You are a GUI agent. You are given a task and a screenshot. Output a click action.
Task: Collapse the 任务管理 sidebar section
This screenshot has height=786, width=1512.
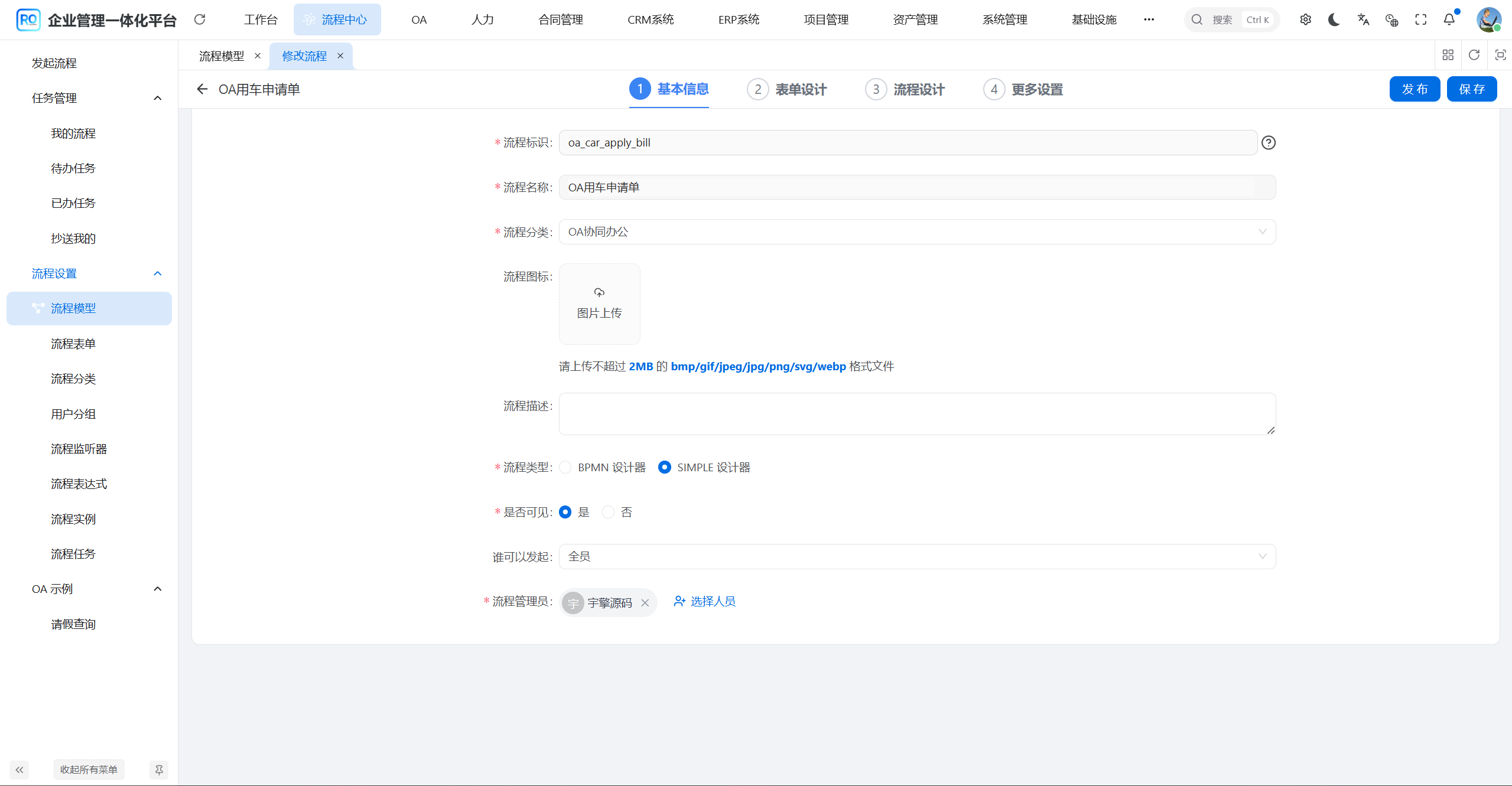[157, 97]
